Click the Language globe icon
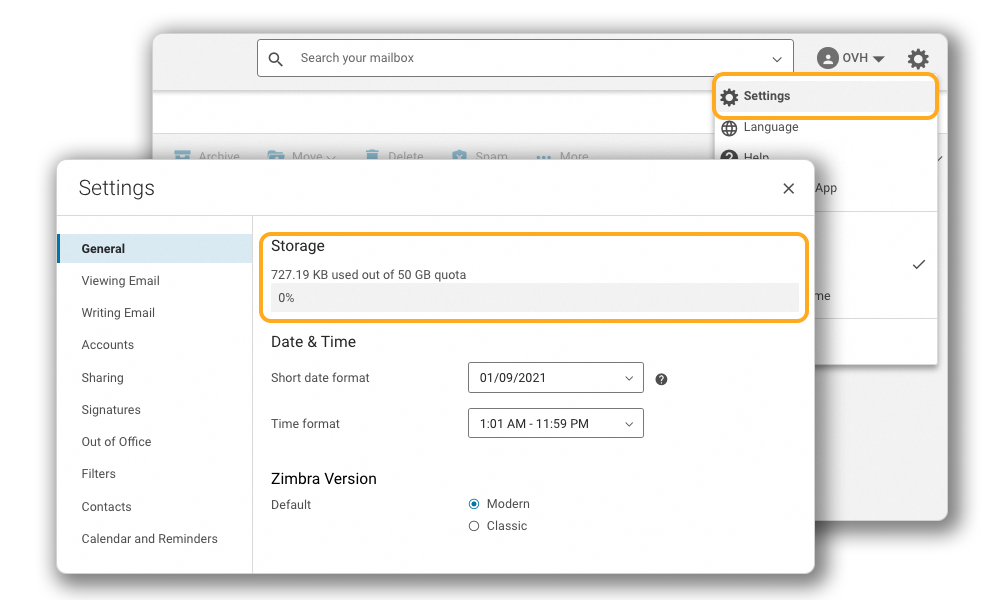 tap(729, 128)
